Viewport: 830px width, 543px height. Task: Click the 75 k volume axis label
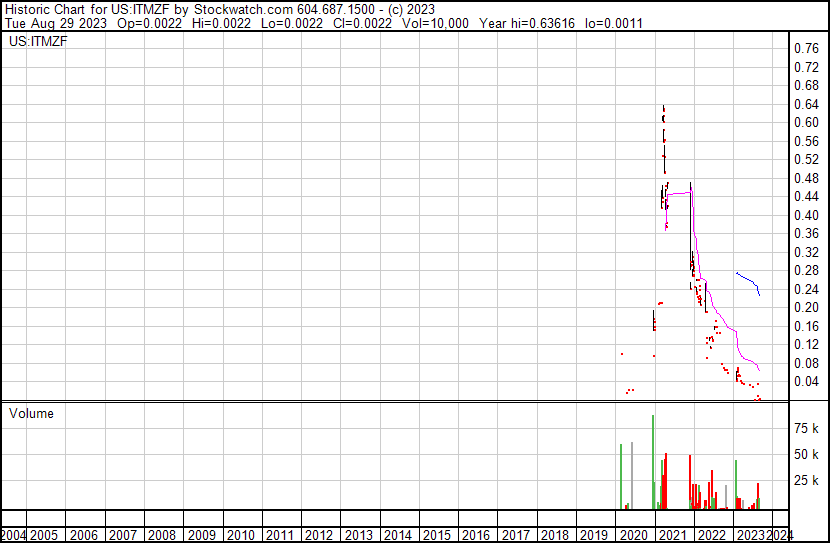point(807,428)
